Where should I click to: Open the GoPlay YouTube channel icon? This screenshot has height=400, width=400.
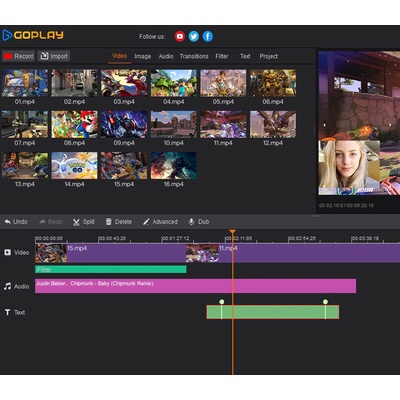click(180, 36)
